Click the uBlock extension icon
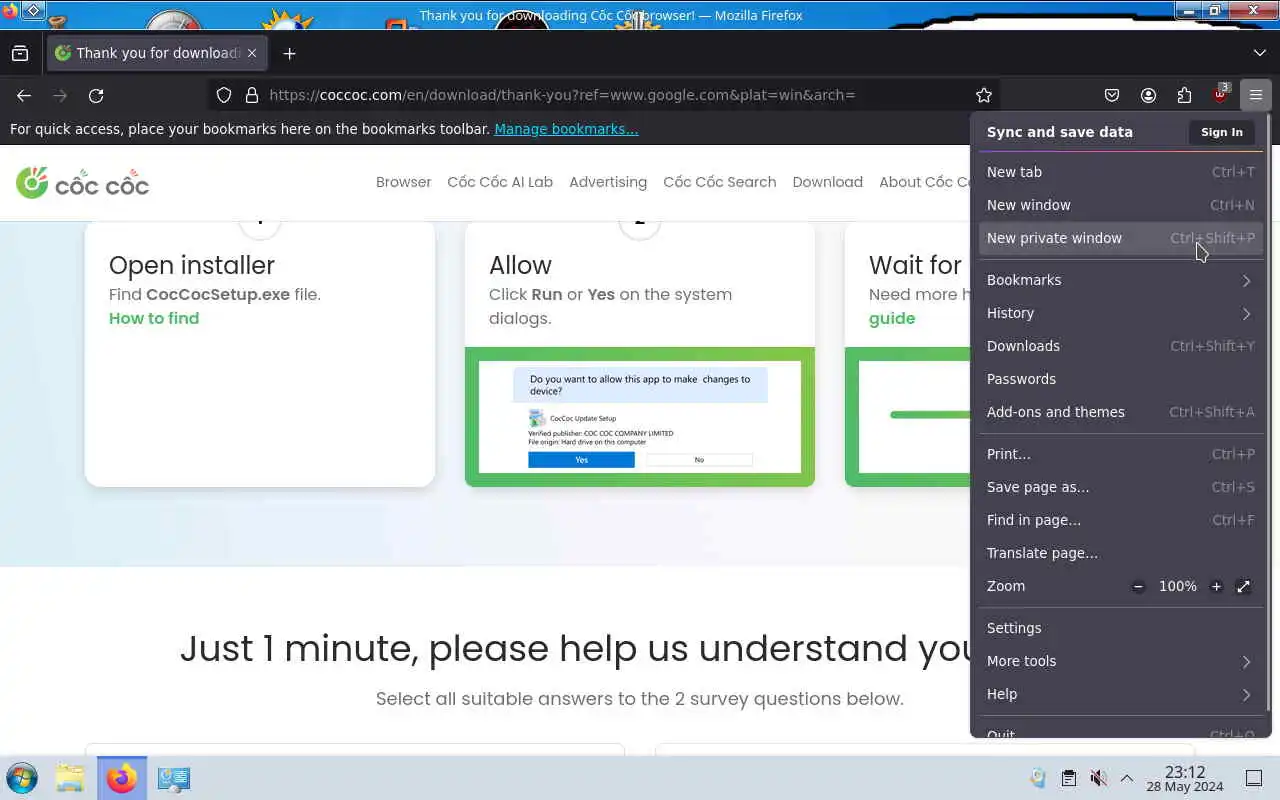1280x800 pixels. click(1220, 95)
